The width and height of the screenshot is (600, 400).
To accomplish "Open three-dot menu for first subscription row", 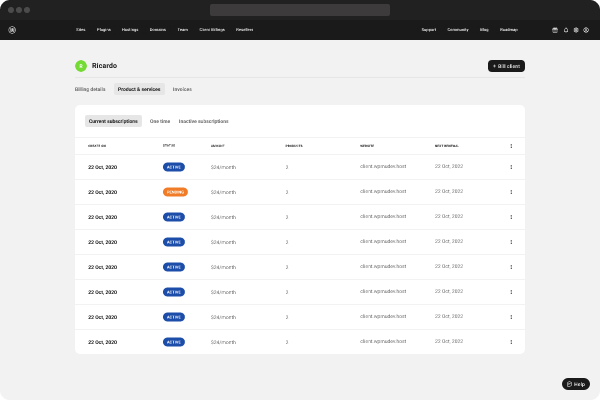I will tap(511, 166).
